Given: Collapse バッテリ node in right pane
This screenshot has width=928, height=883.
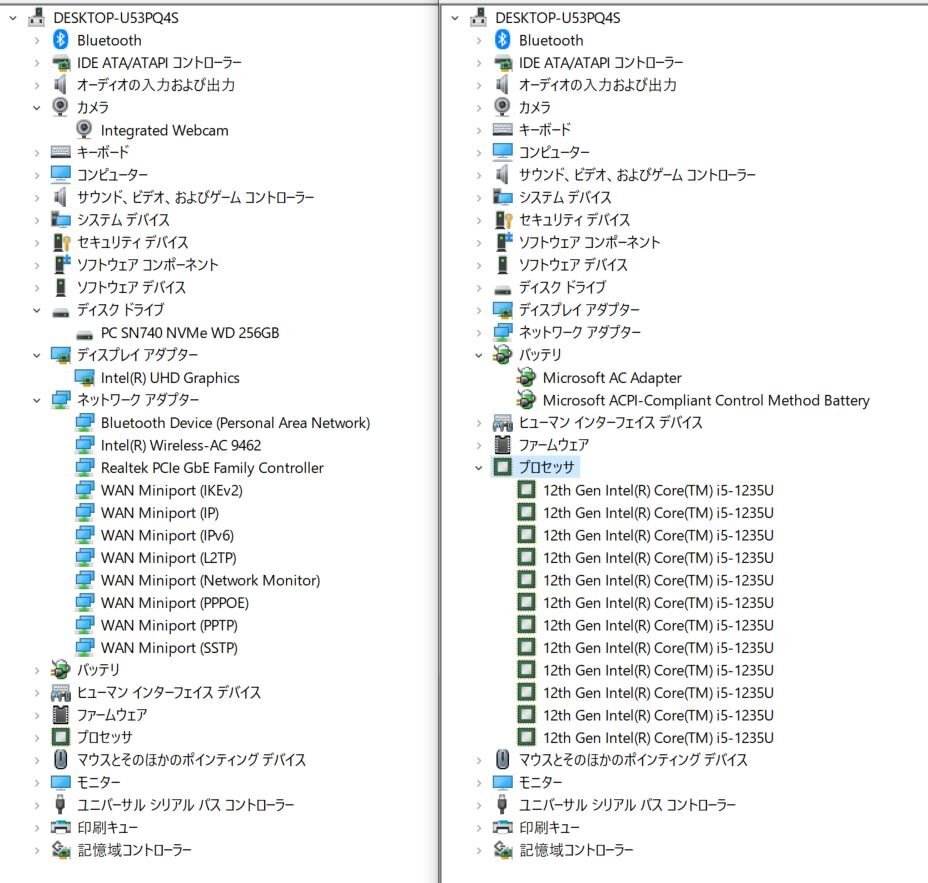Looking at the screenshot, I should click(x=479, y=355).
